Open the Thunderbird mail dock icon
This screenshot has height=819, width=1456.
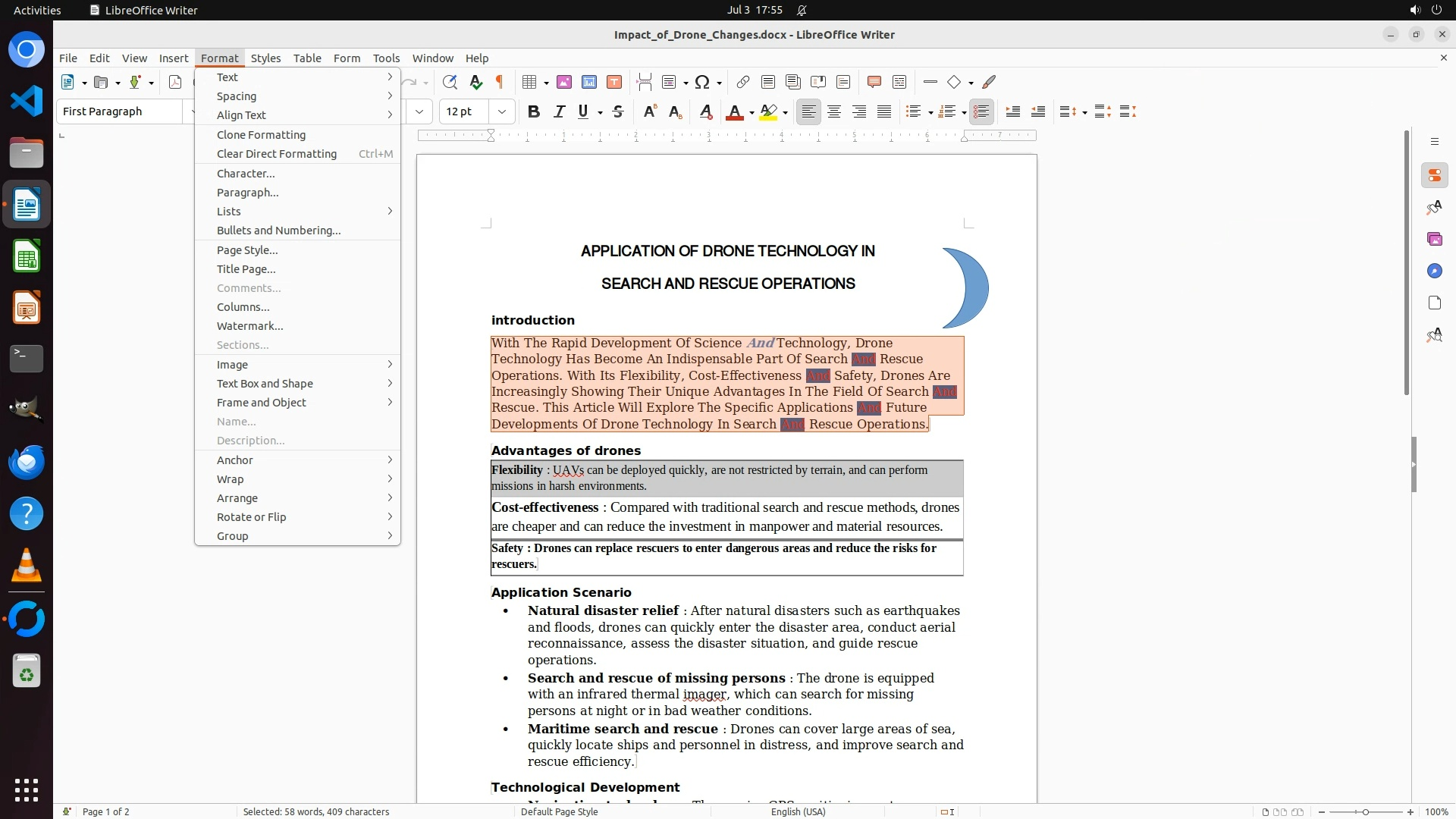tap(27, 462)
